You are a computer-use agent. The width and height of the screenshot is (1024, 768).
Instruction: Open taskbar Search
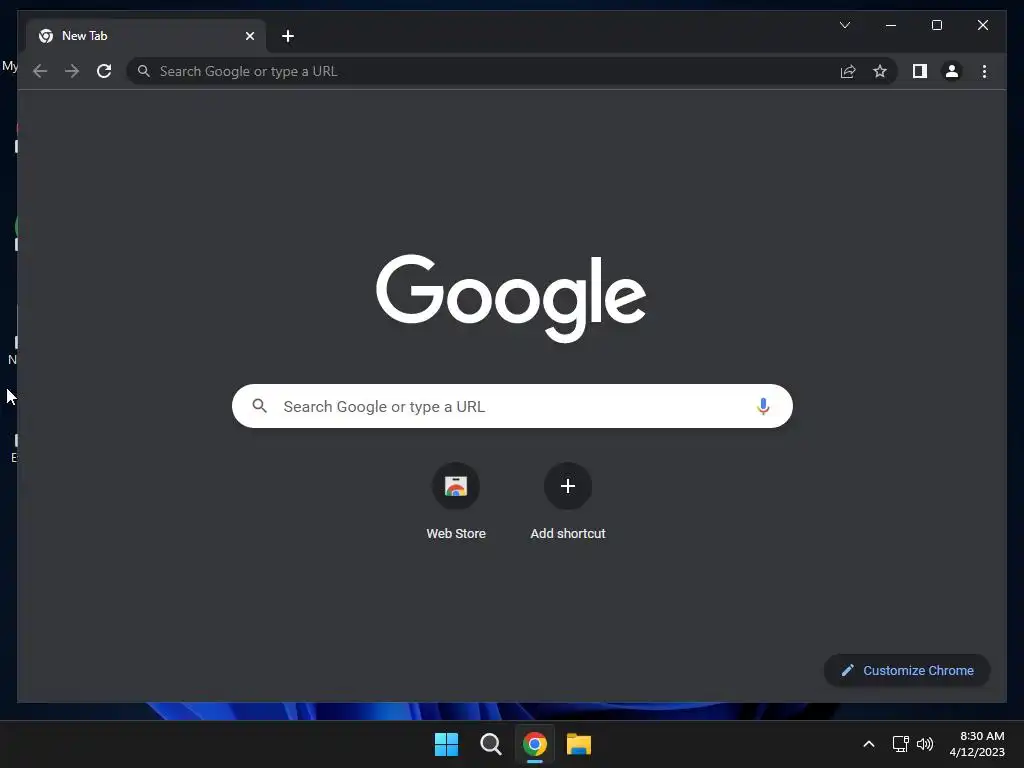click(490, 744)
